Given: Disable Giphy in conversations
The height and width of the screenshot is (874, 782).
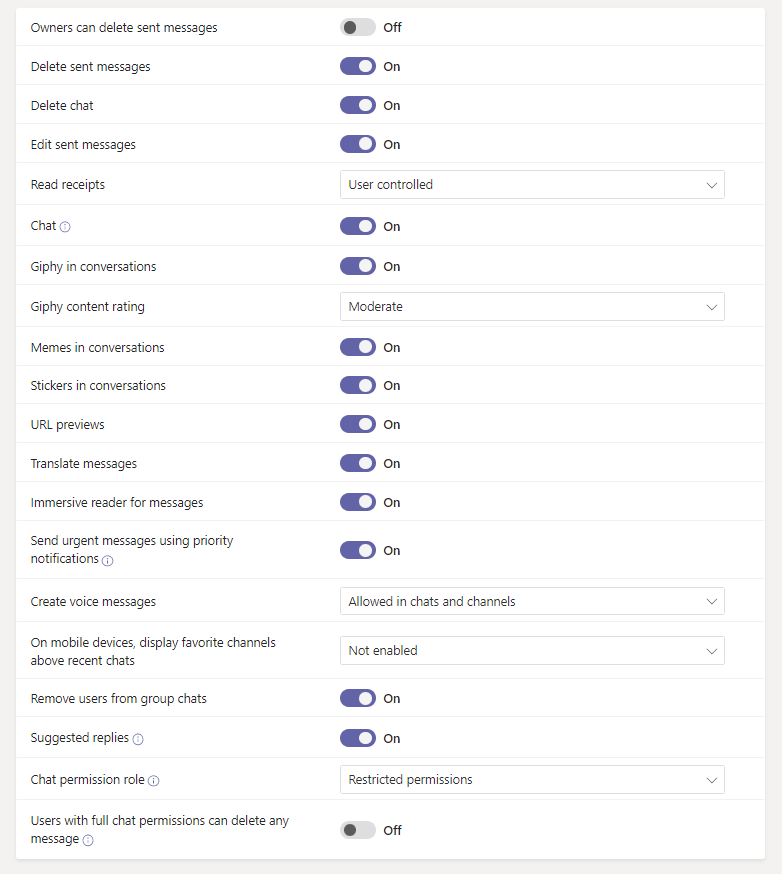Looking at the screenshot, I should pos(358,266).
